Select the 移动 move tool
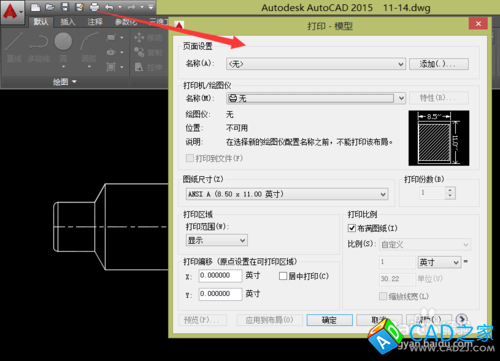 point(148,38)
